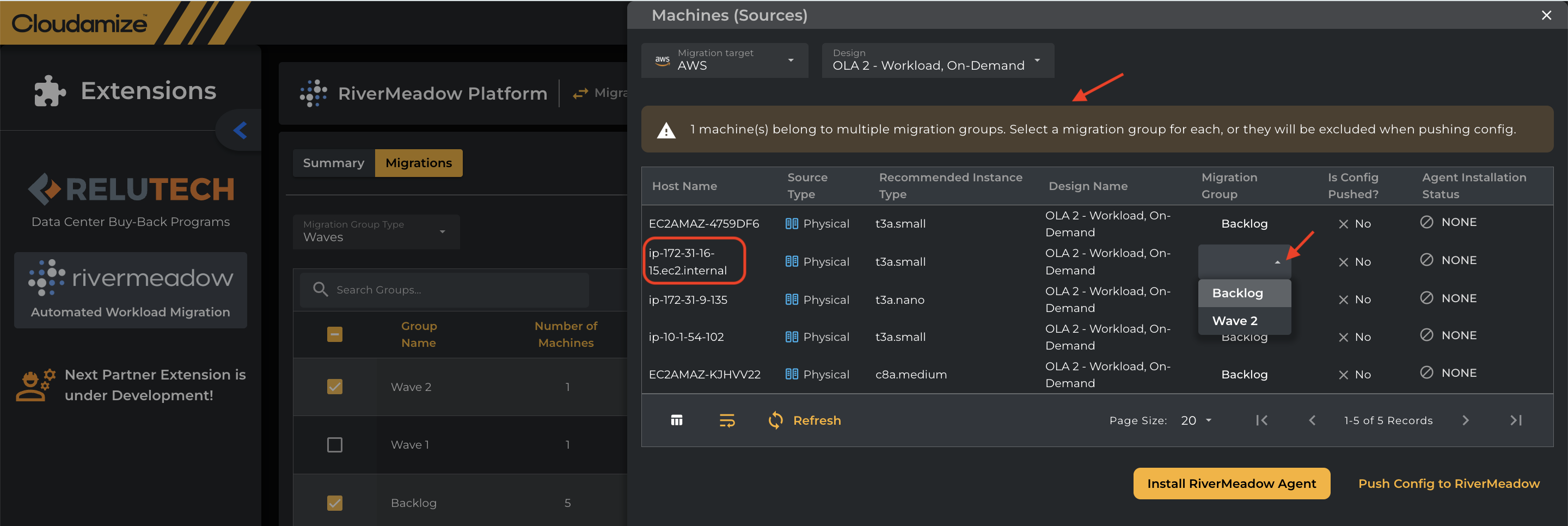Image resolution: width=1568 pixels, height=526 pixels.
Task: Click Push Config to RiverMeadow
Action: pyautogui.click(x=1449, y=484)
